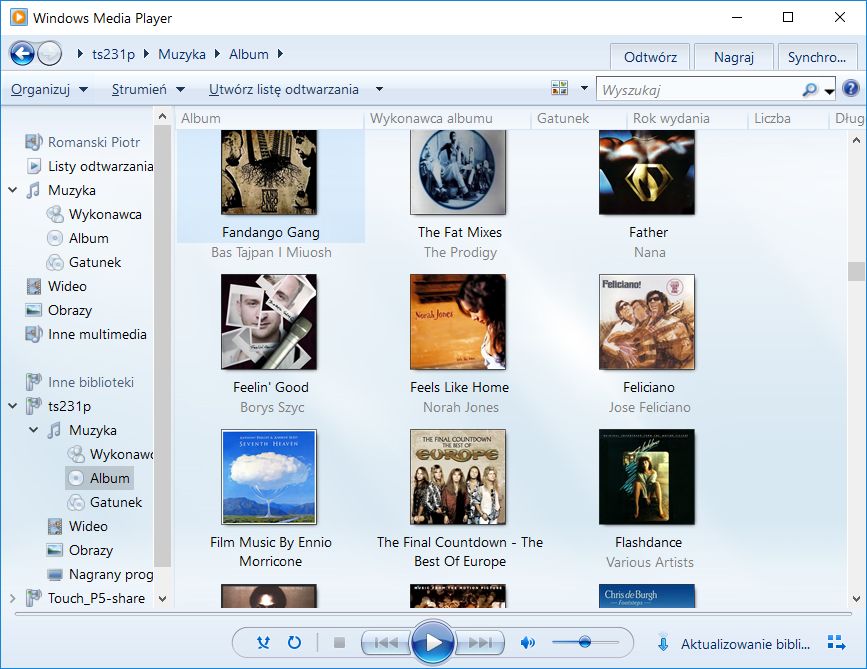Start playback with the Play button
Viewport: 867px width, 669px height.
tap(433, 642)
